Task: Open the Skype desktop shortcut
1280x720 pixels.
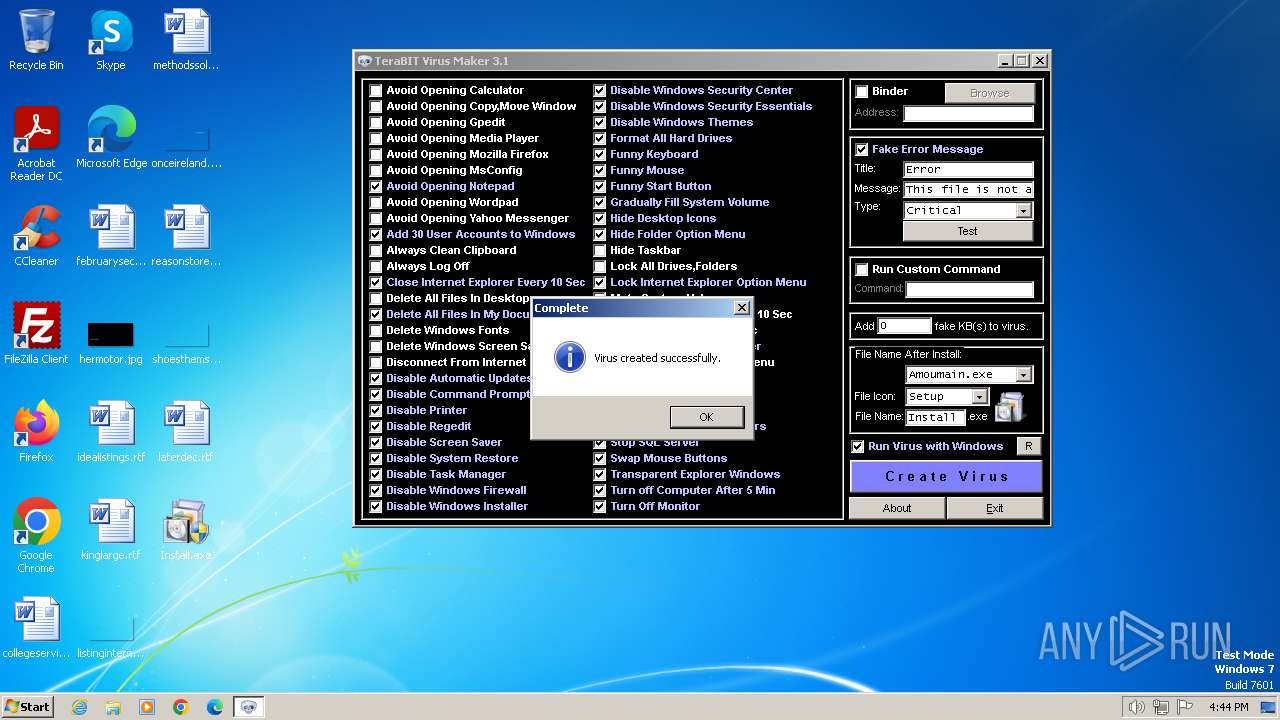Action: [110, 40]
